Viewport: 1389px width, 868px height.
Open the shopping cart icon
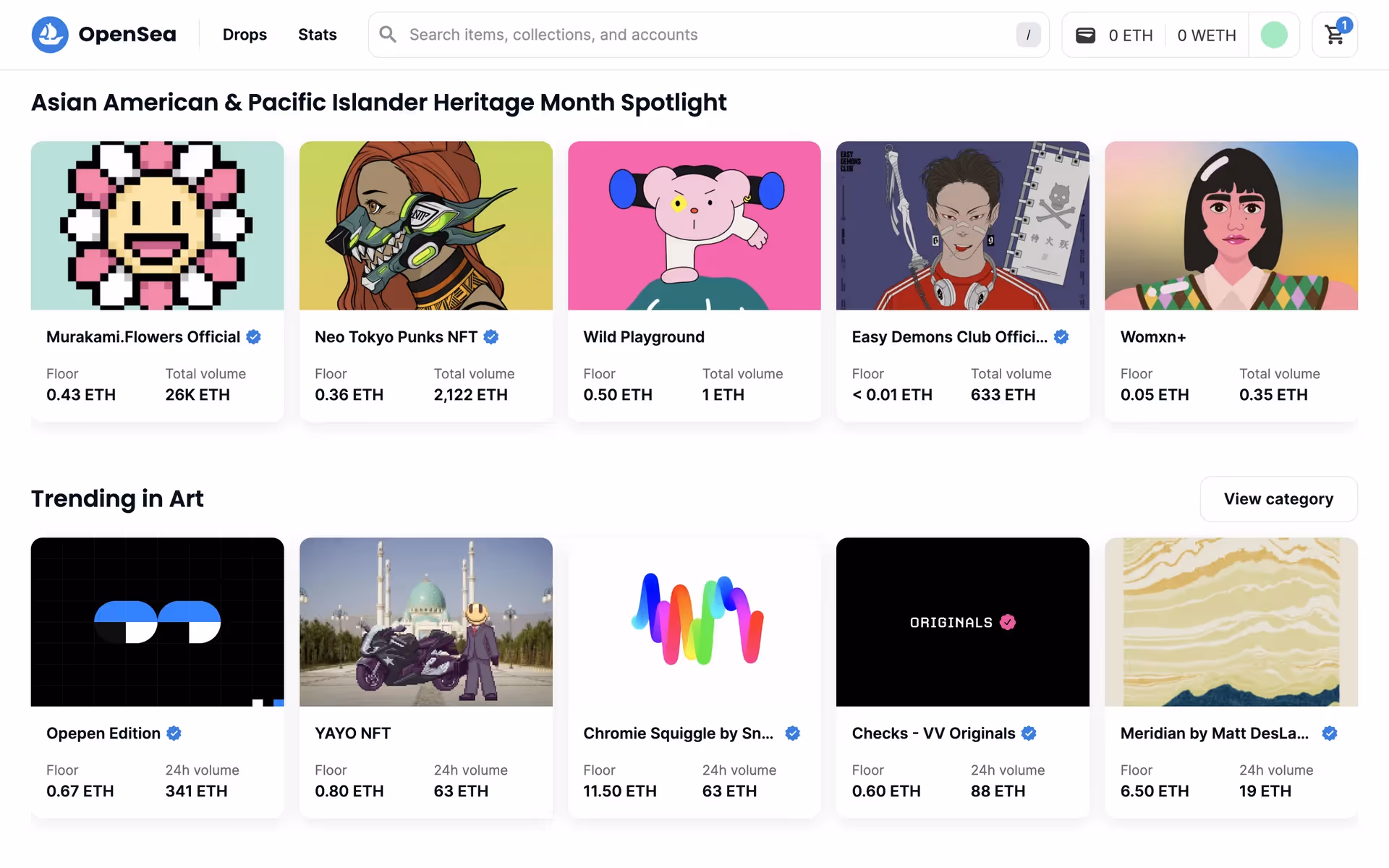point(1334,35)
